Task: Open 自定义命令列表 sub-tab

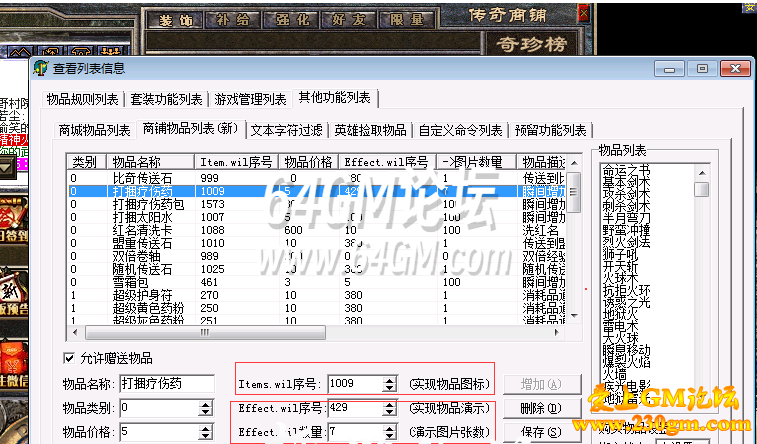Action: tap(460, 130)
